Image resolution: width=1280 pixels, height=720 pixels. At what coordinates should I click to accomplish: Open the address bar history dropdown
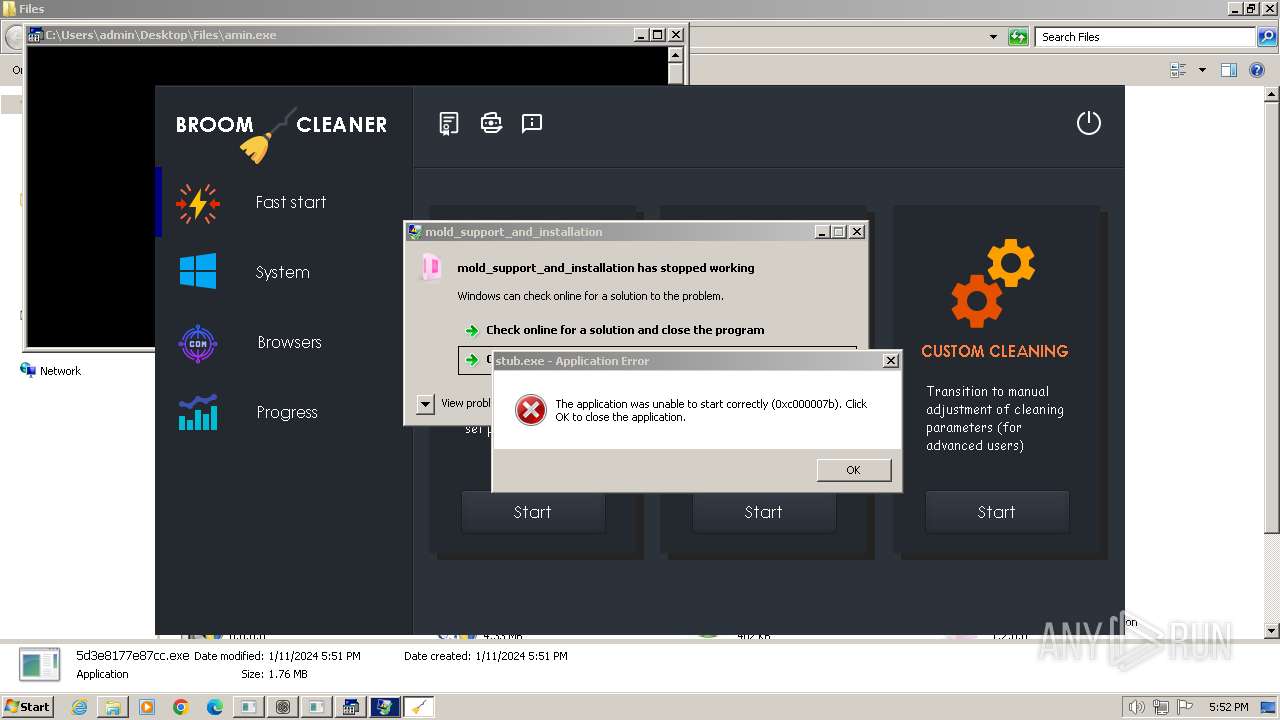(x=993, y=37)
